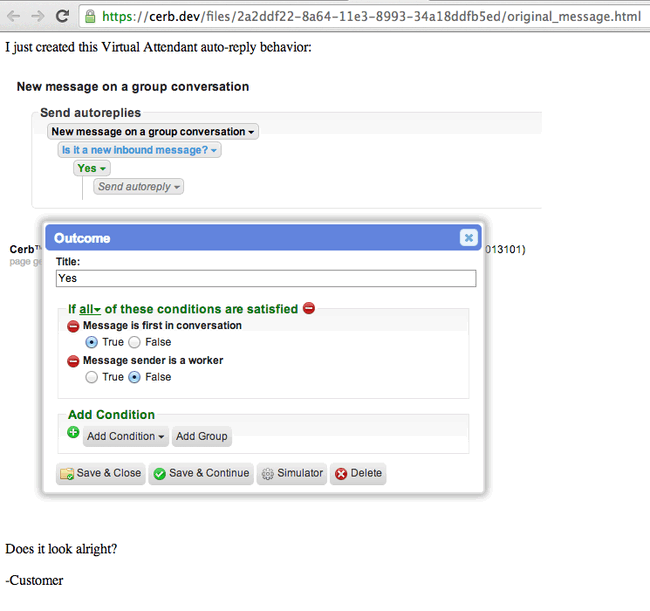Select False for message is first in conversation
The width and height of the screenshot is (650, 611).
[x=134, y=342]
